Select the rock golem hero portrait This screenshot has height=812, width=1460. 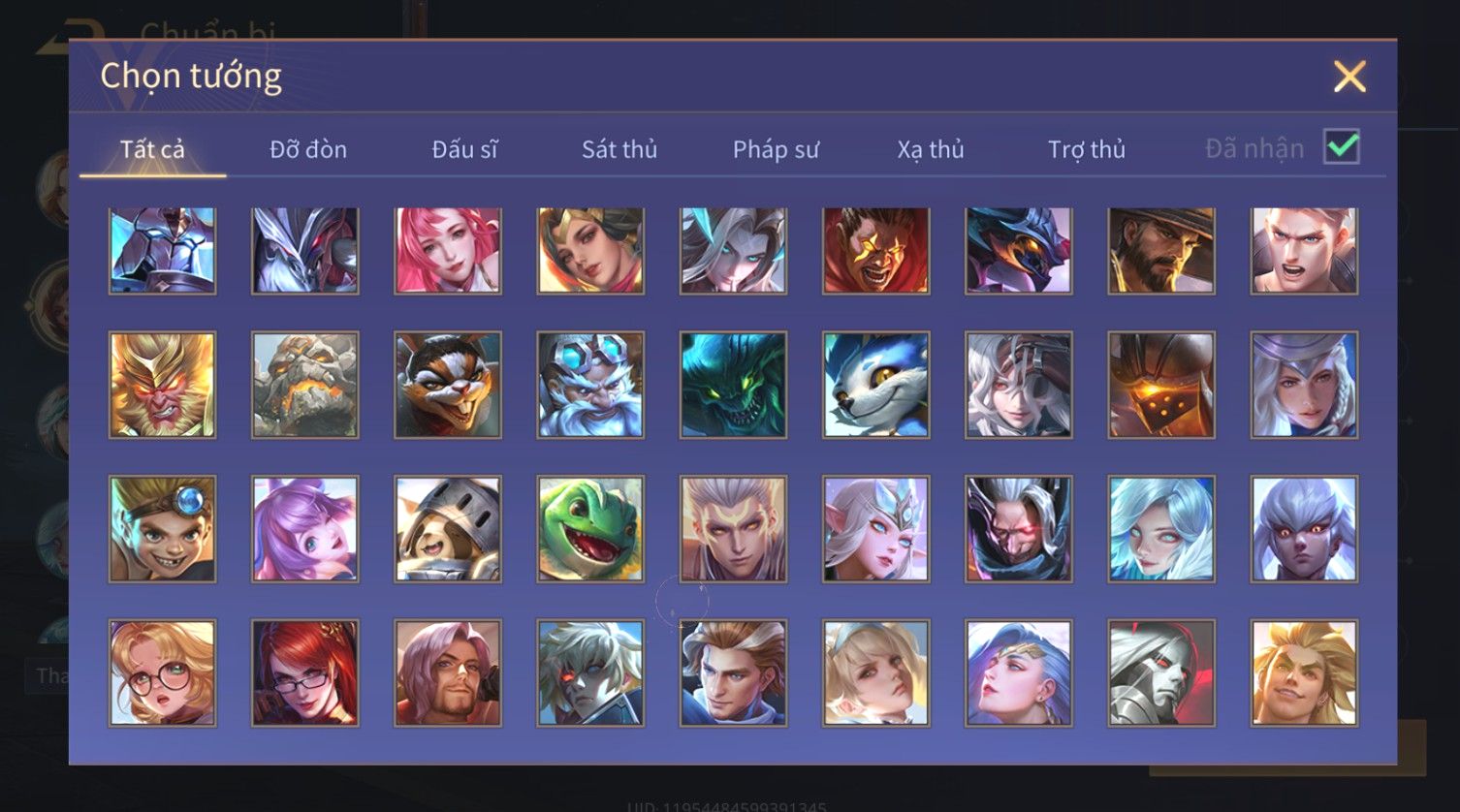pos(305,385)
